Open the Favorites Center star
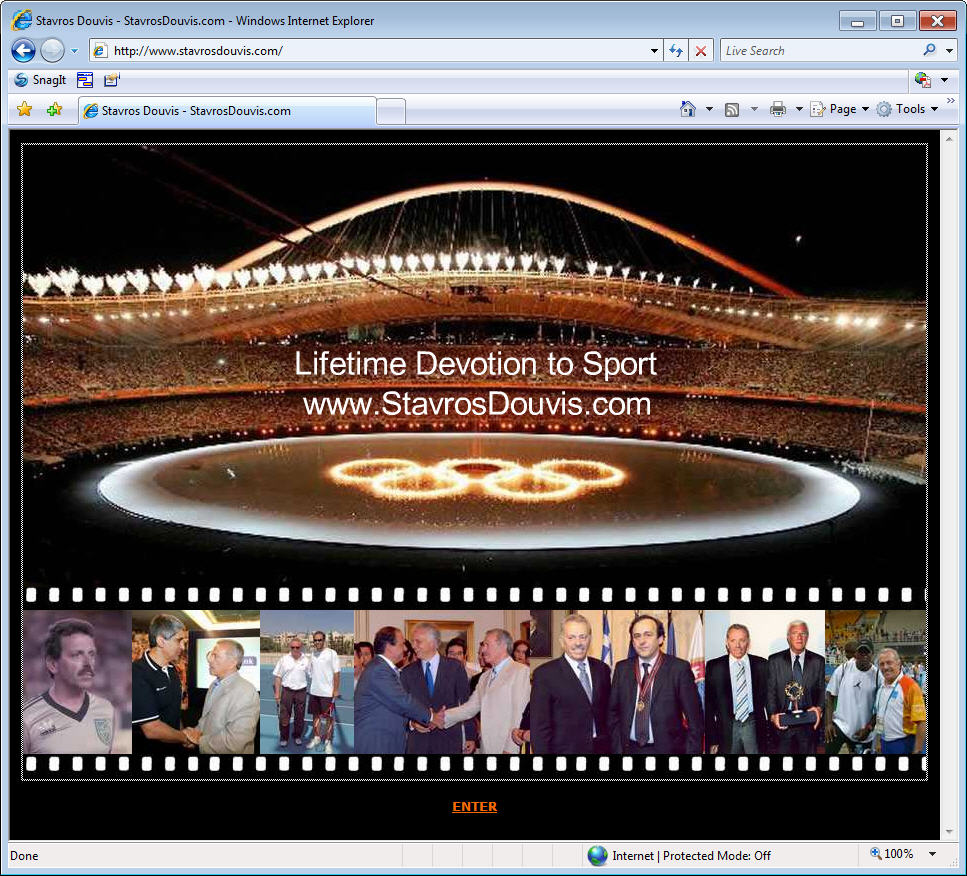This screenshot has height=876, width=967. [x=25, y=110]
